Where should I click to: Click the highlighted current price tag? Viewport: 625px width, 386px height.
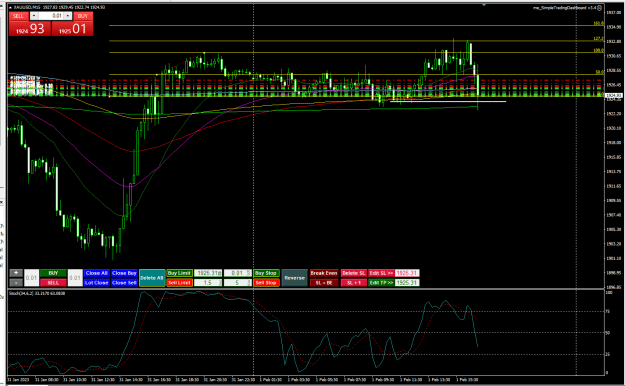614,96
